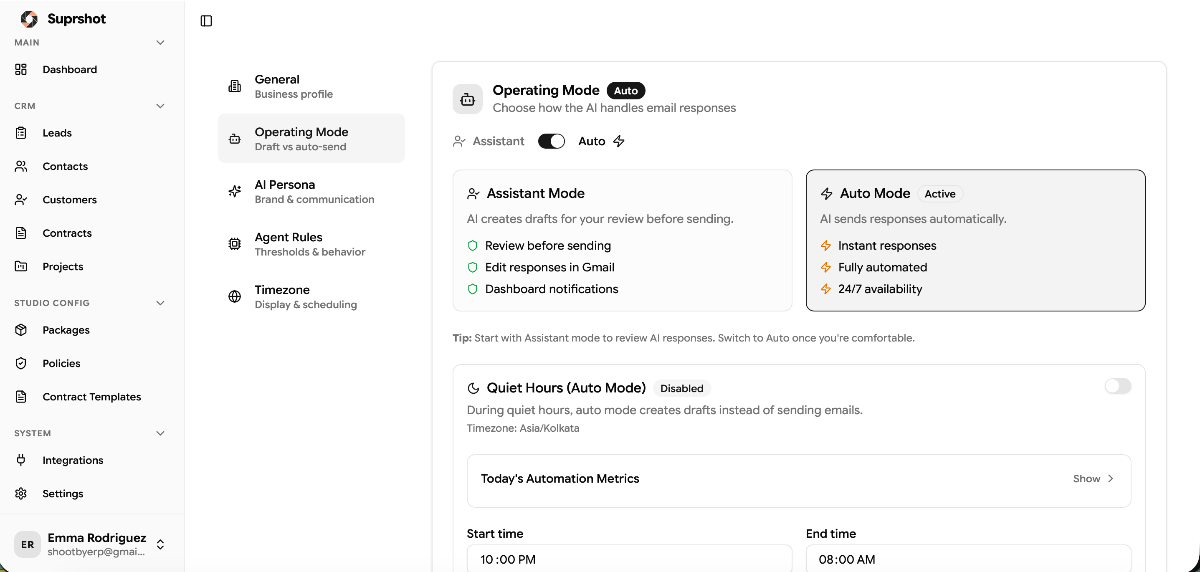Toggle the Assistant/Auto mode switch
The height and width of the screenshot is (572, 1200).
(x=551, y=141)
